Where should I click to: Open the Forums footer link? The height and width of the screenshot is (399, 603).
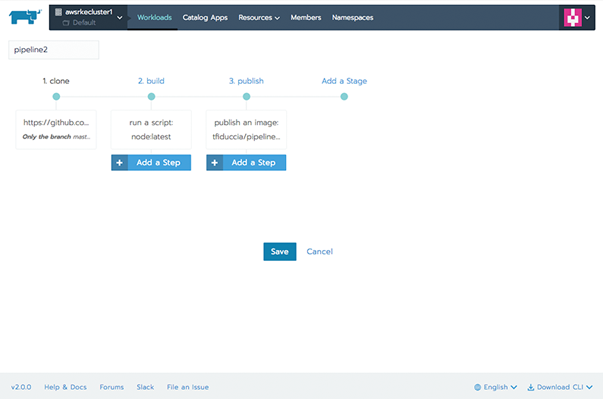pyautogui.click(x=112, y=387)
